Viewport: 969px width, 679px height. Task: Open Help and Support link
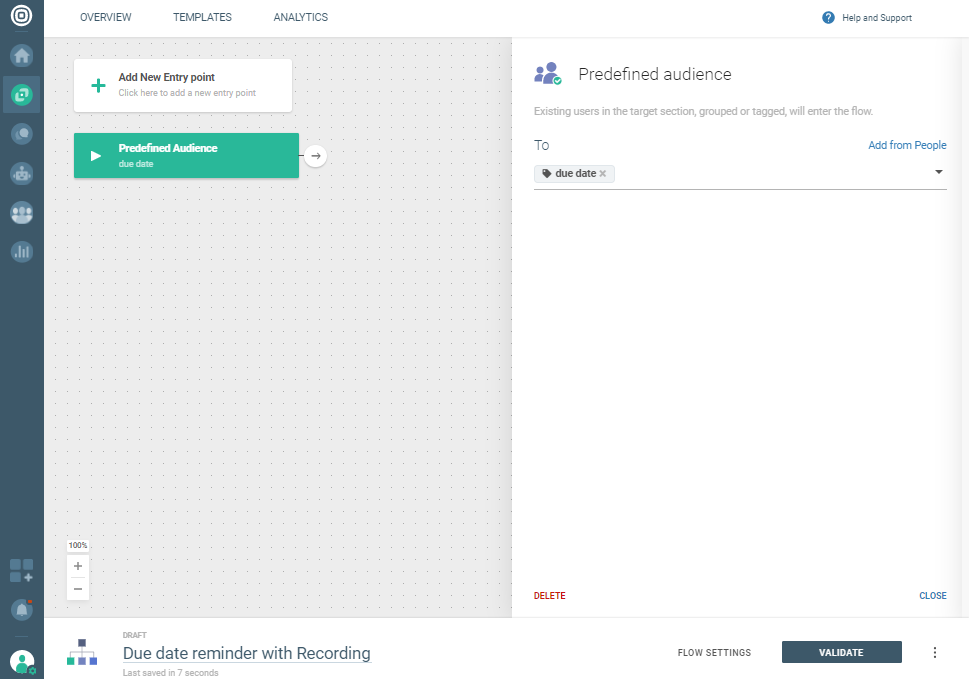point(877,18)
